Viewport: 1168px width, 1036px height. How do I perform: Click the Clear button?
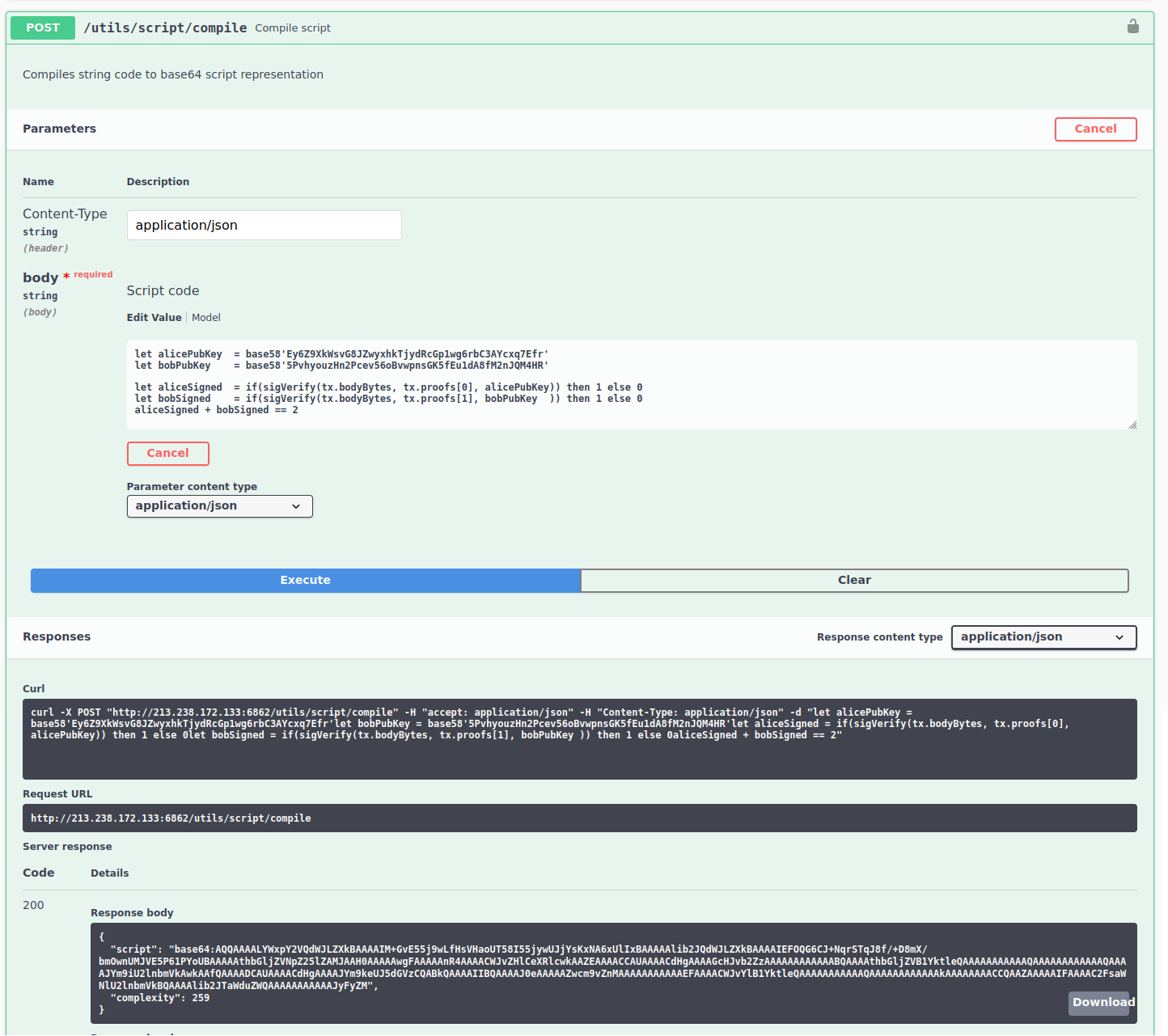coord(854,581)
